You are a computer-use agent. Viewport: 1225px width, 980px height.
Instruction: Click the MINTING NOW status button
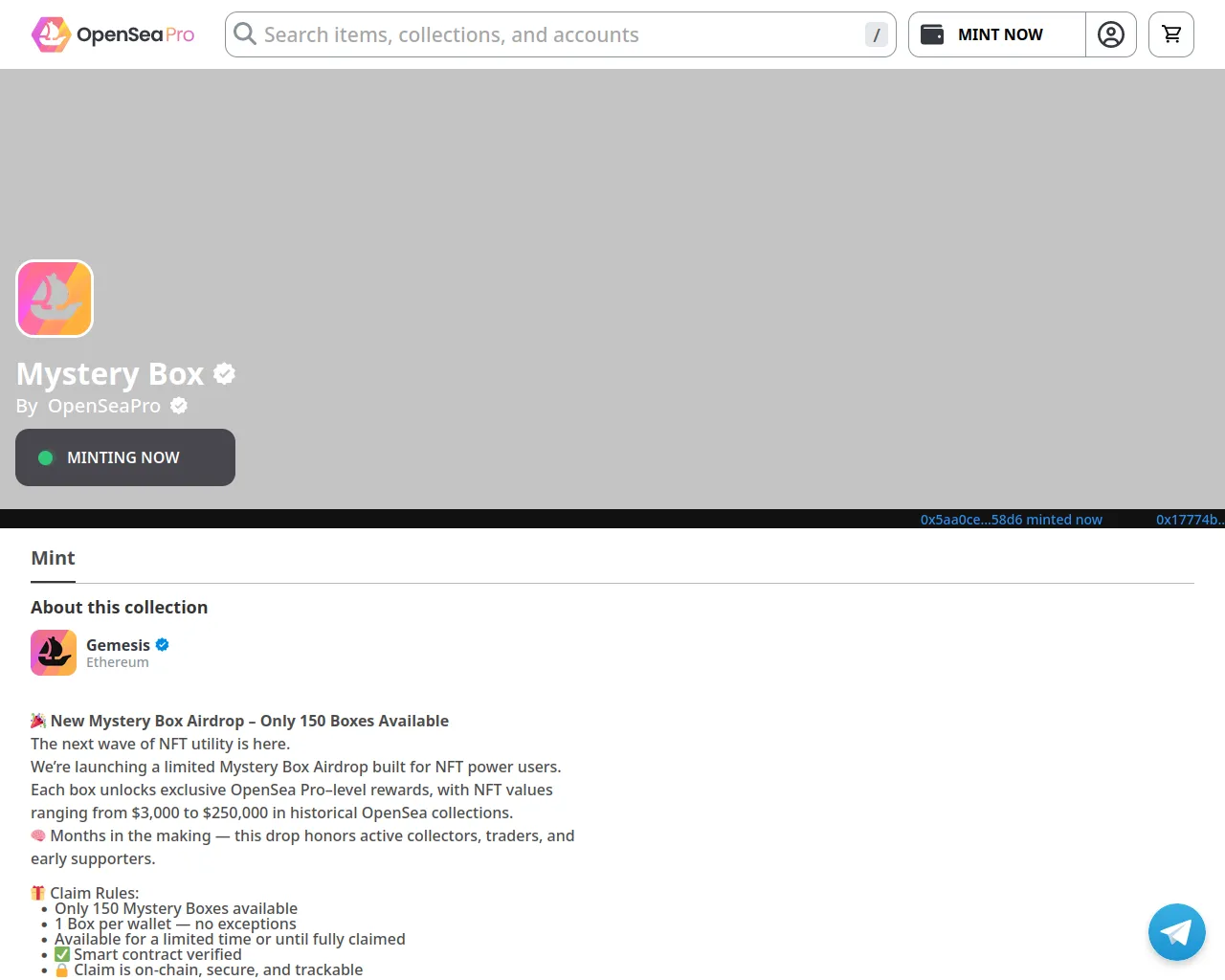point(125,457)
